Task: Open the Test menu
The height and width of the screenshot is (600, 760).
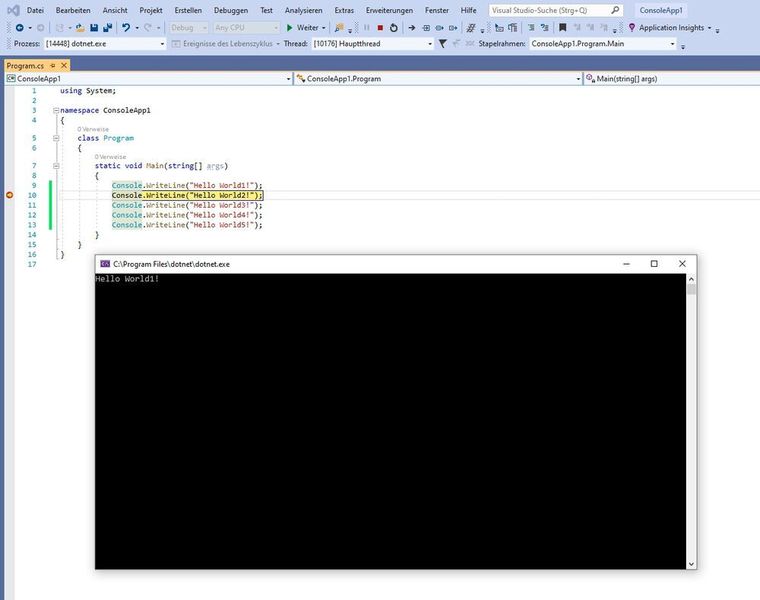Action: (266, 10)
